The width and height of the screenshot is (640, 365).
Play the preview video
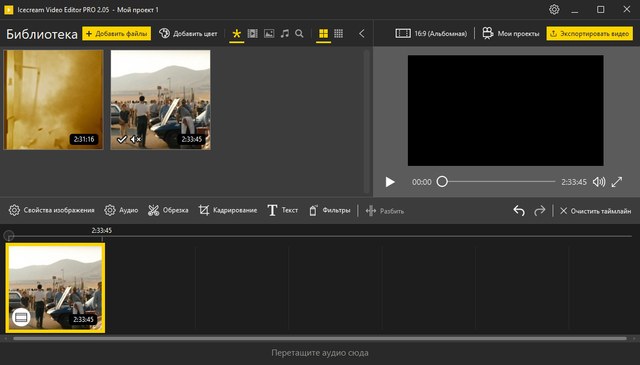(390, 182)
